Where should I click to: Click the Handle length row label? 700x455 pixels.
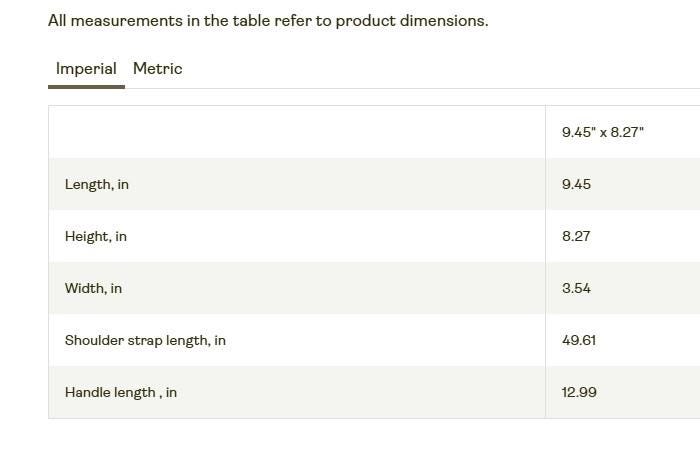(x=121, y=392)
